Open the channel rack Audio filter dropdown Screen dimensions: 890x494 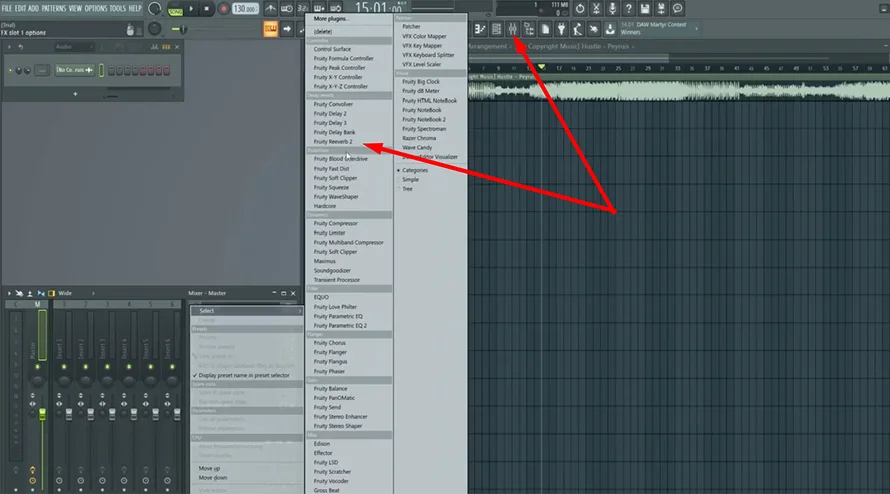tap(74, 47)
